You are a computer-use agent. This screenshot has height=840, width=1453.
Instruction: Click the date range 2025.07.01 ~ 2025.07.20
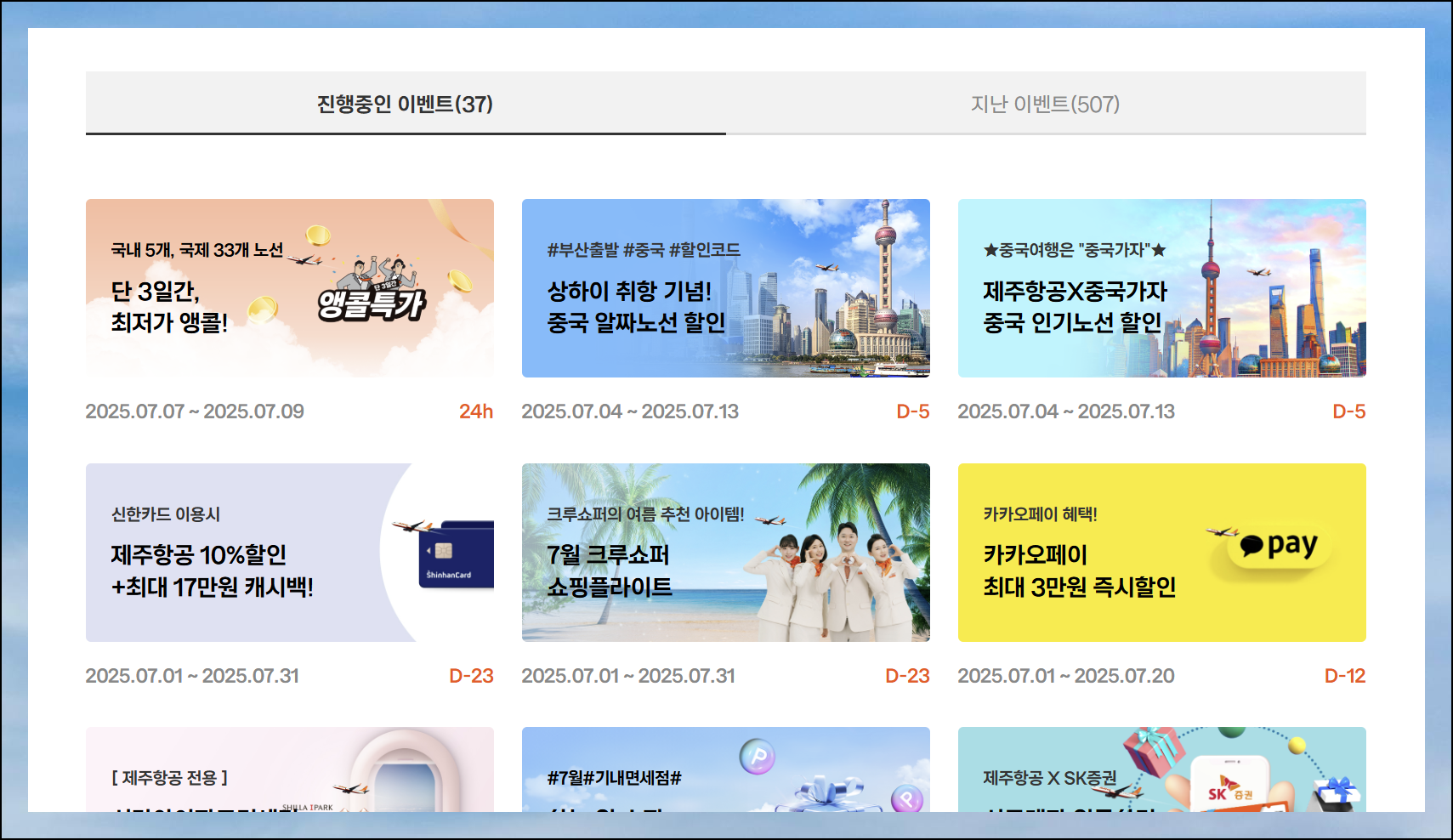click(1066, 676)
